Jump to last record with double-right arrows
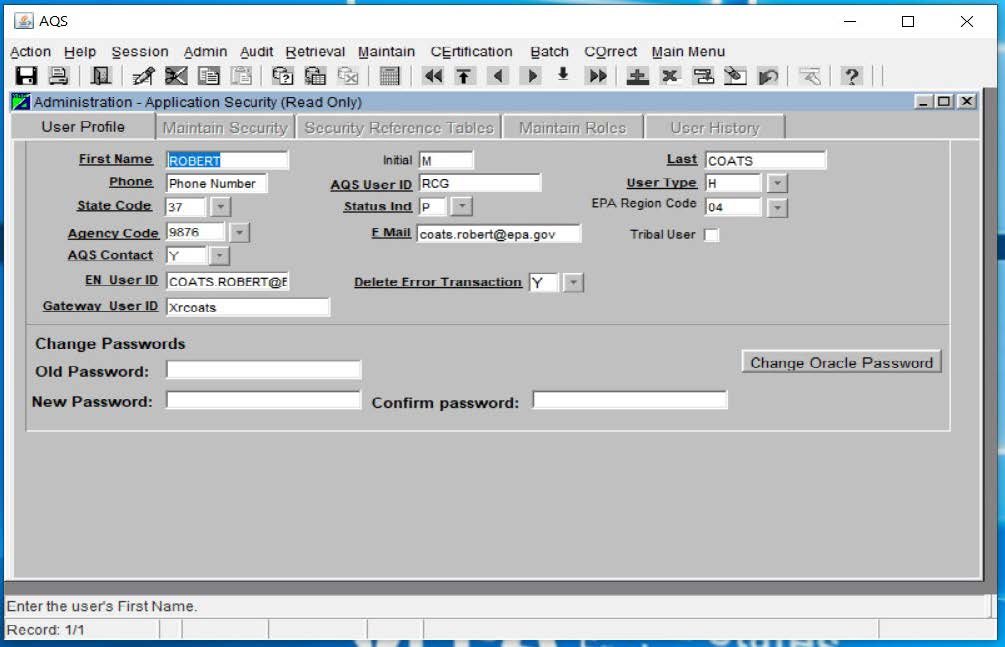 (x=597, y=76)
